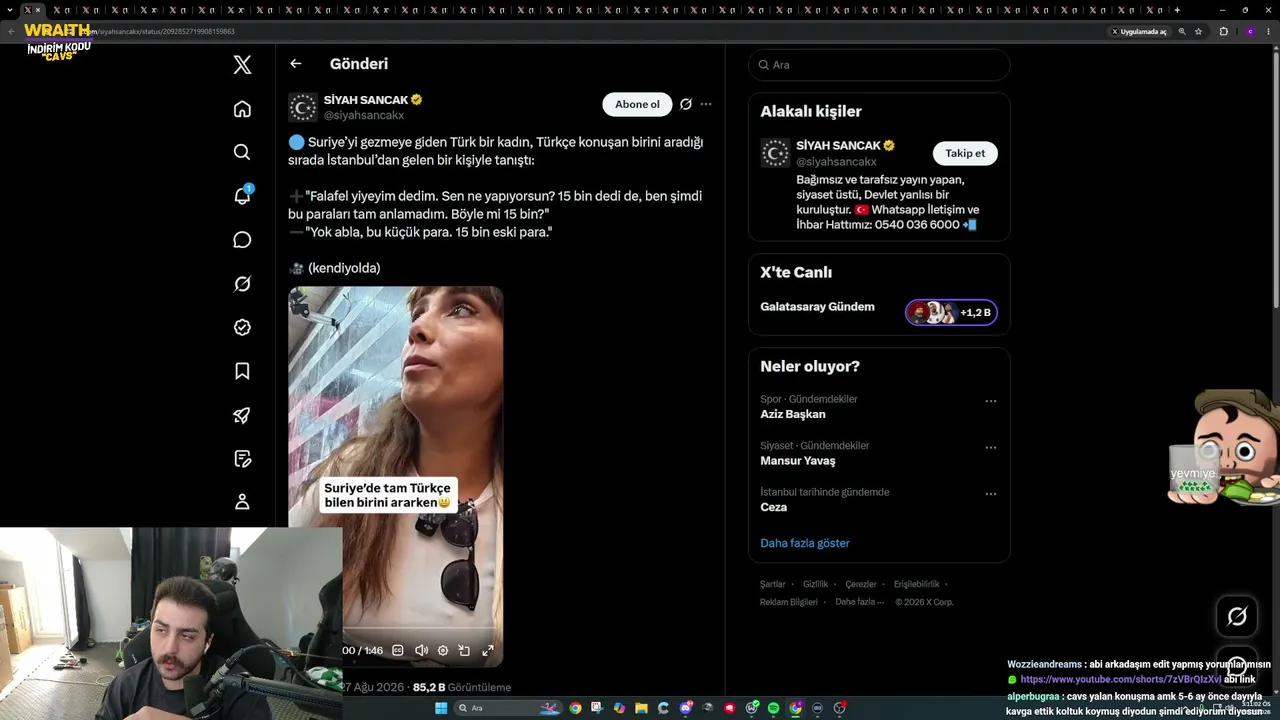Open Galatasaray Gündem live space
Screen dimensions: 1280x720
pyautogui.click(x=817, y=307)
